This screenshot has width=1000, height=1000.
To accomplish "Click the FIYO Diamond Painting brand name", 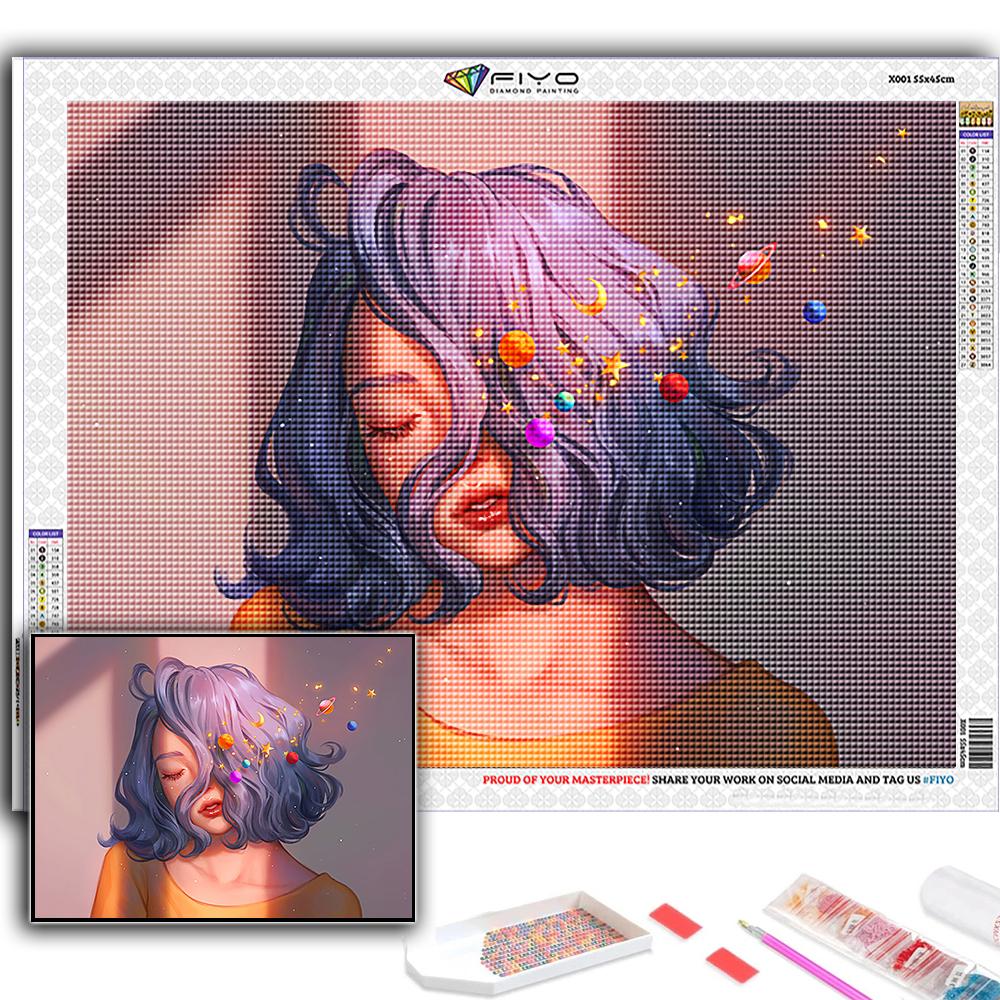I will click(531, 81).
